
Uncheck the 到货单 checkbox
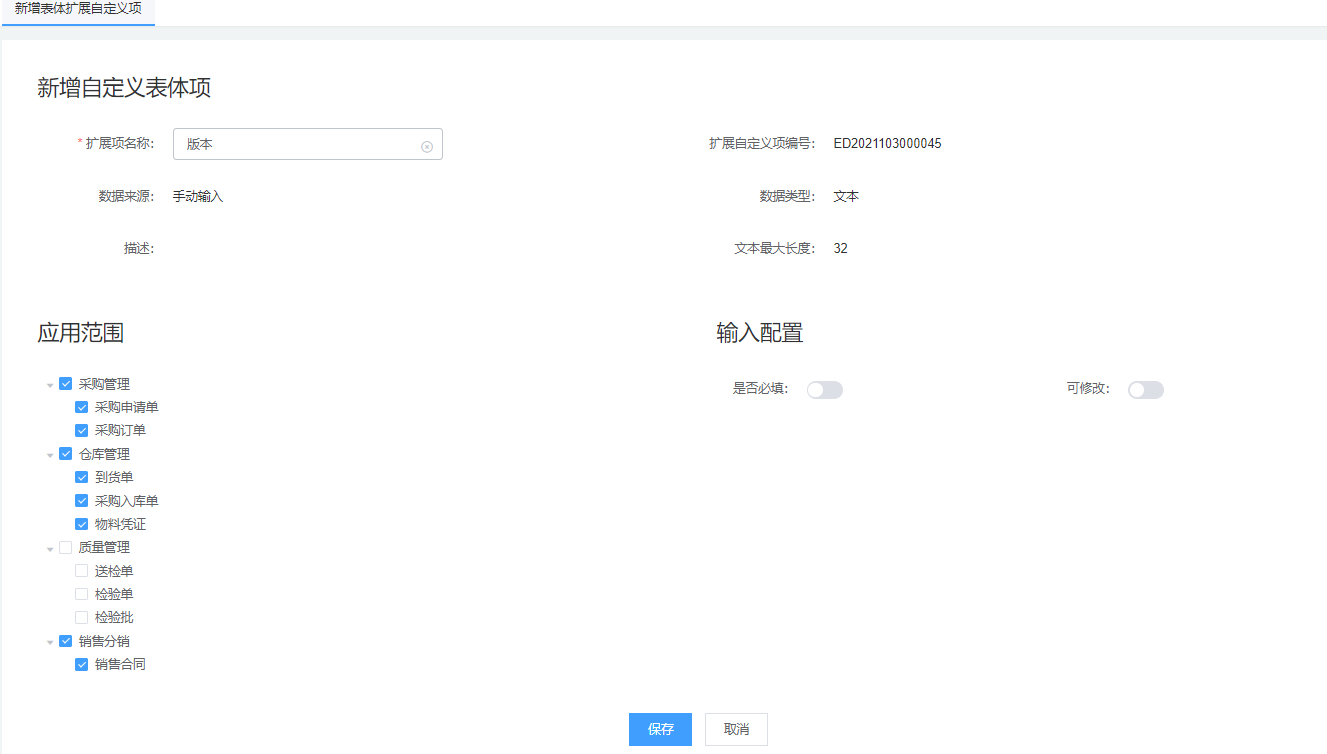82,478
